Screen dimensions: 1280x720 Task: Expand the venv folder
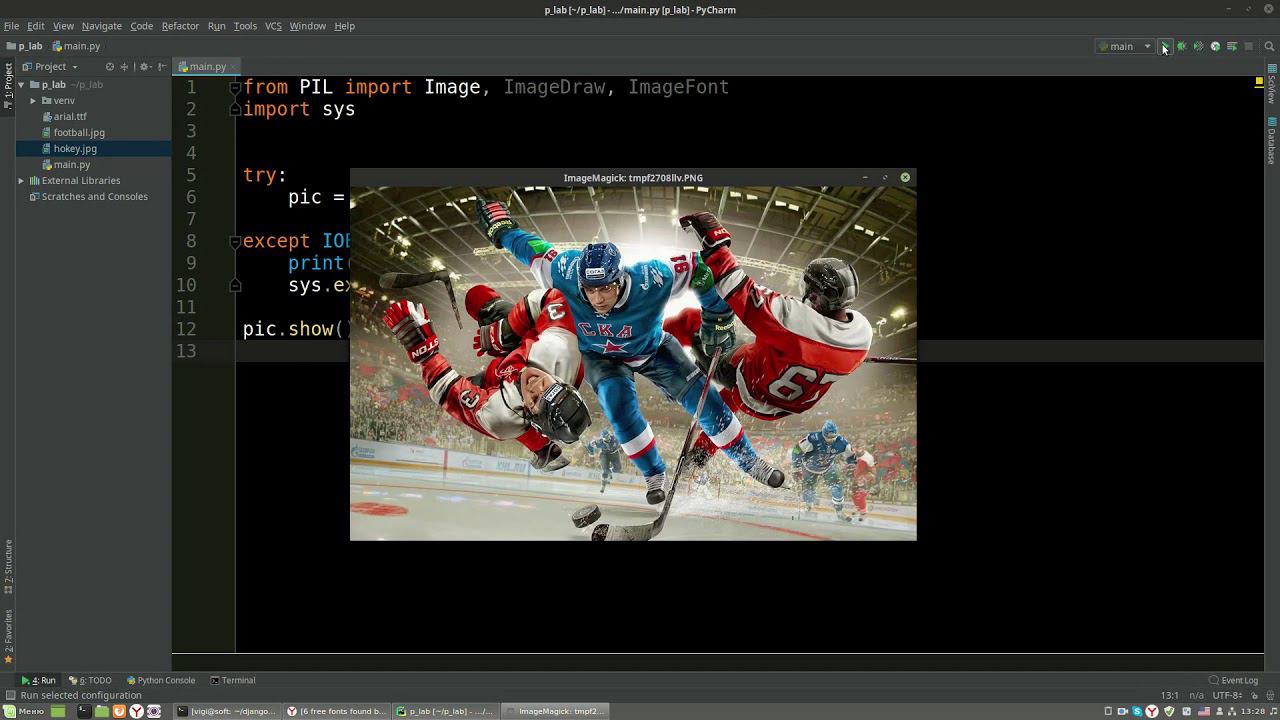[x=33, y=101]
